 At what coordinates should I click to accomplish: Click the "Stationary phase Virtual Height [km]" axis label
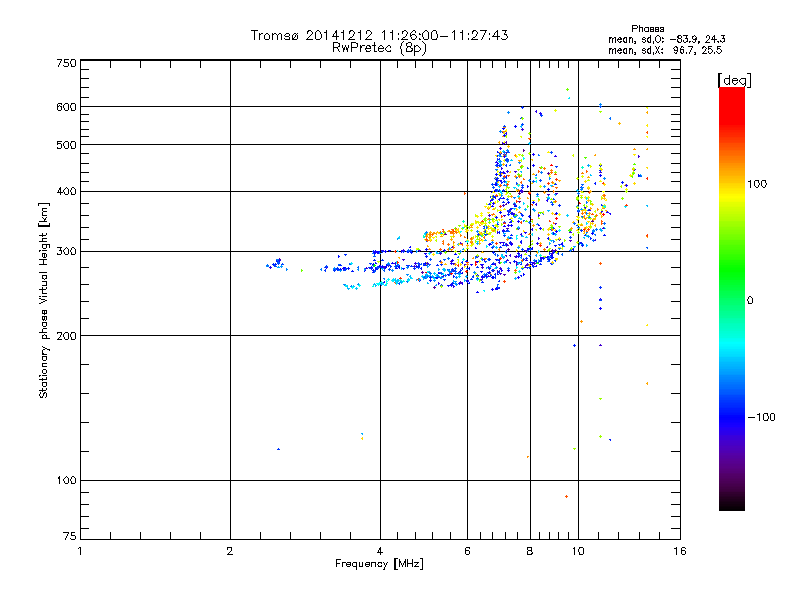[44, 300]
